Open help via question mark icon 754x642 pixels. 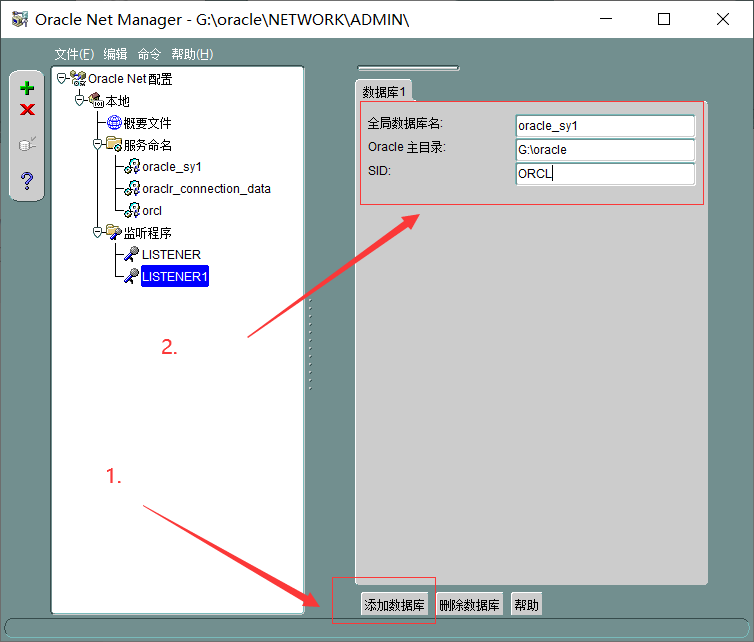27,180
